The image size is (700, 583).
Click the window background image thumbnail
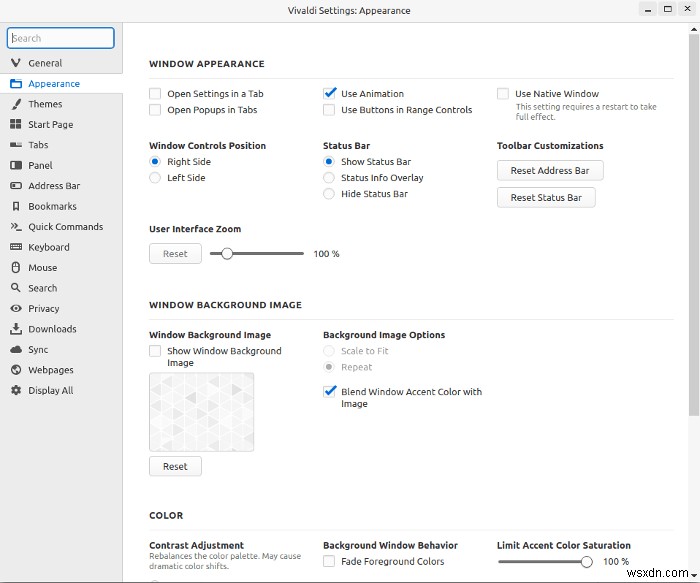[x=201, y=412]
